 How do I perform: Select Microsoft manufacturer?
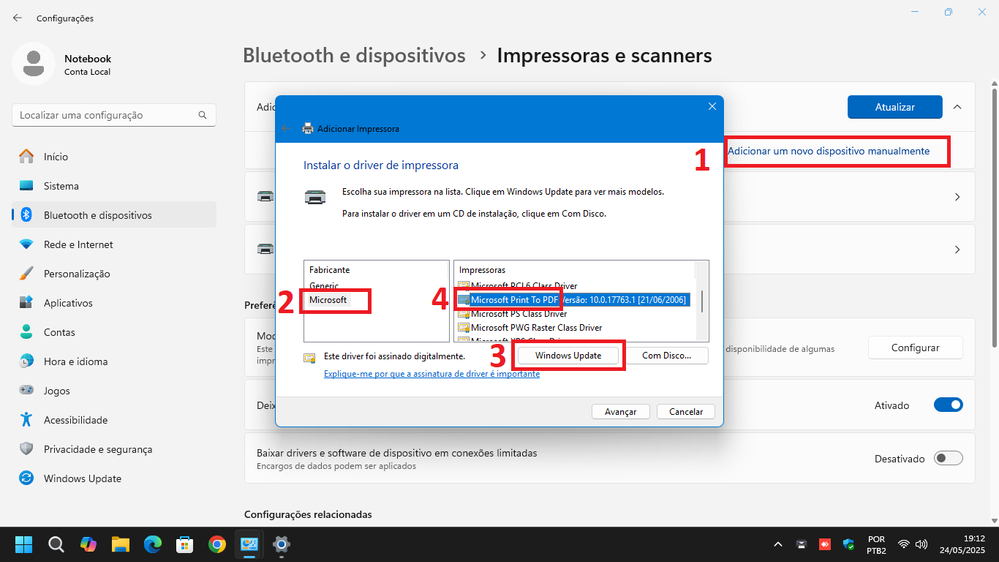[328, 300]
